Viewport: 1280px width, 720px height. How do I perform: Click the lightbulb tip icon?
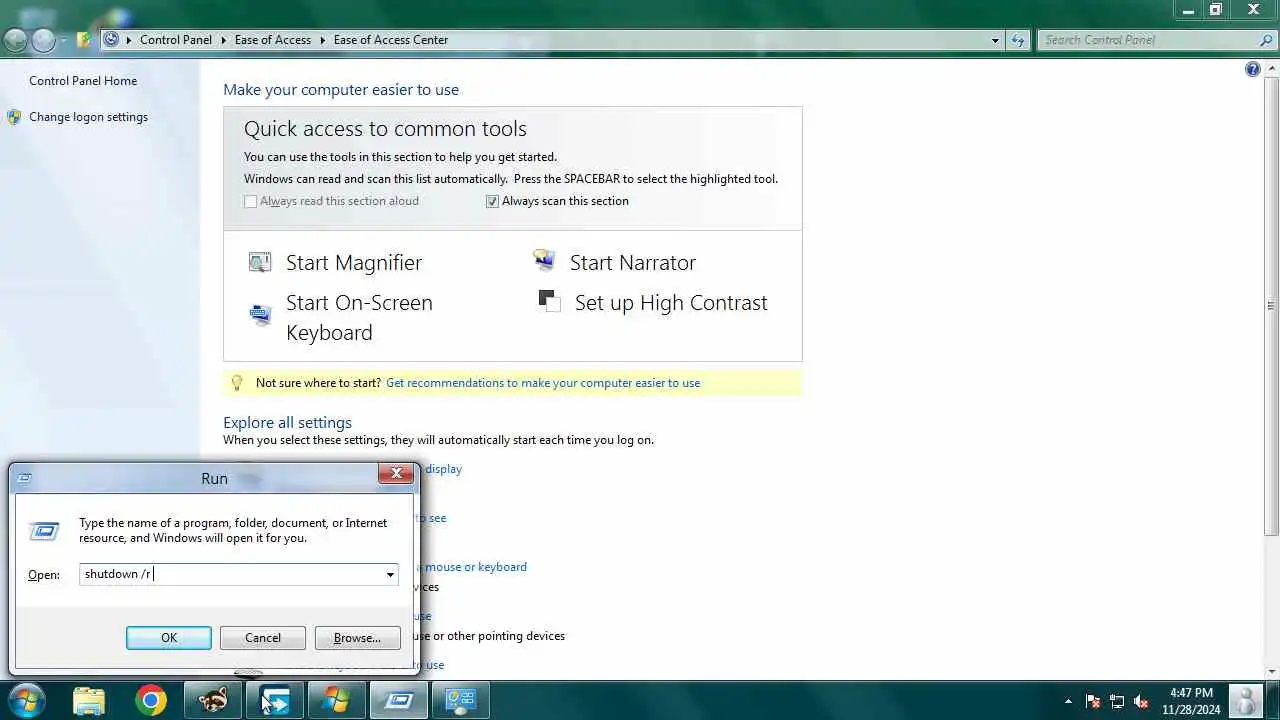point(237,382)
